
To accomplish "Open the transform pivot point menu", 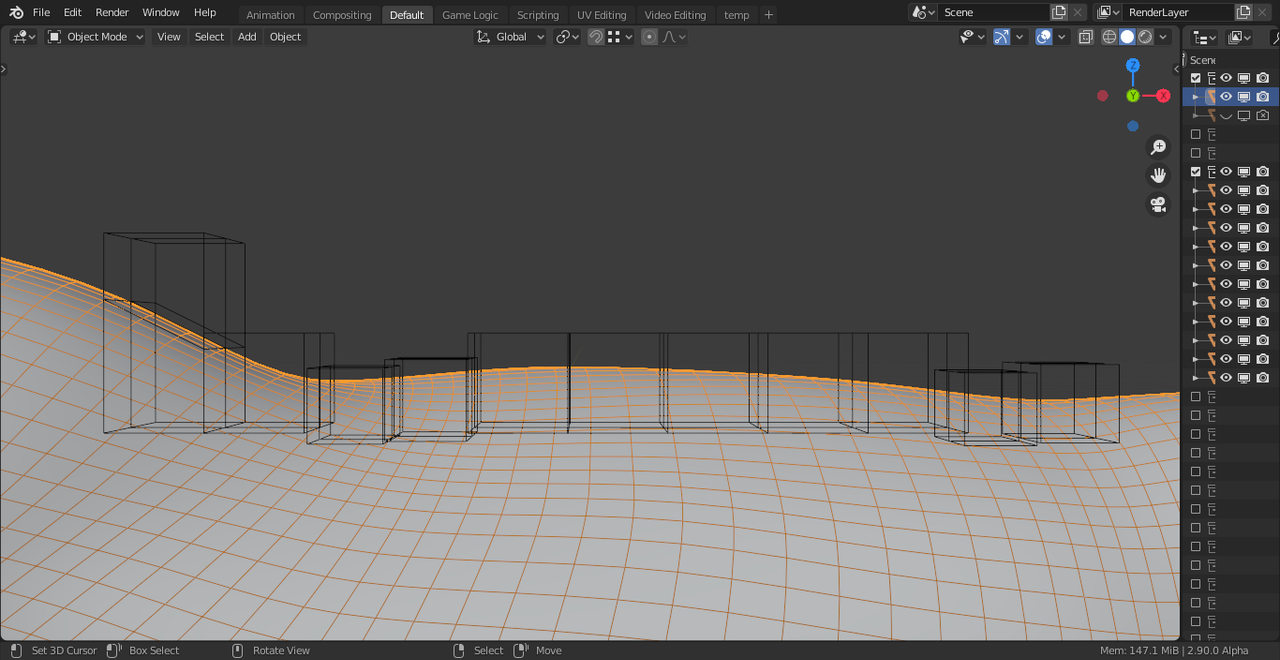I will point(567,37).
